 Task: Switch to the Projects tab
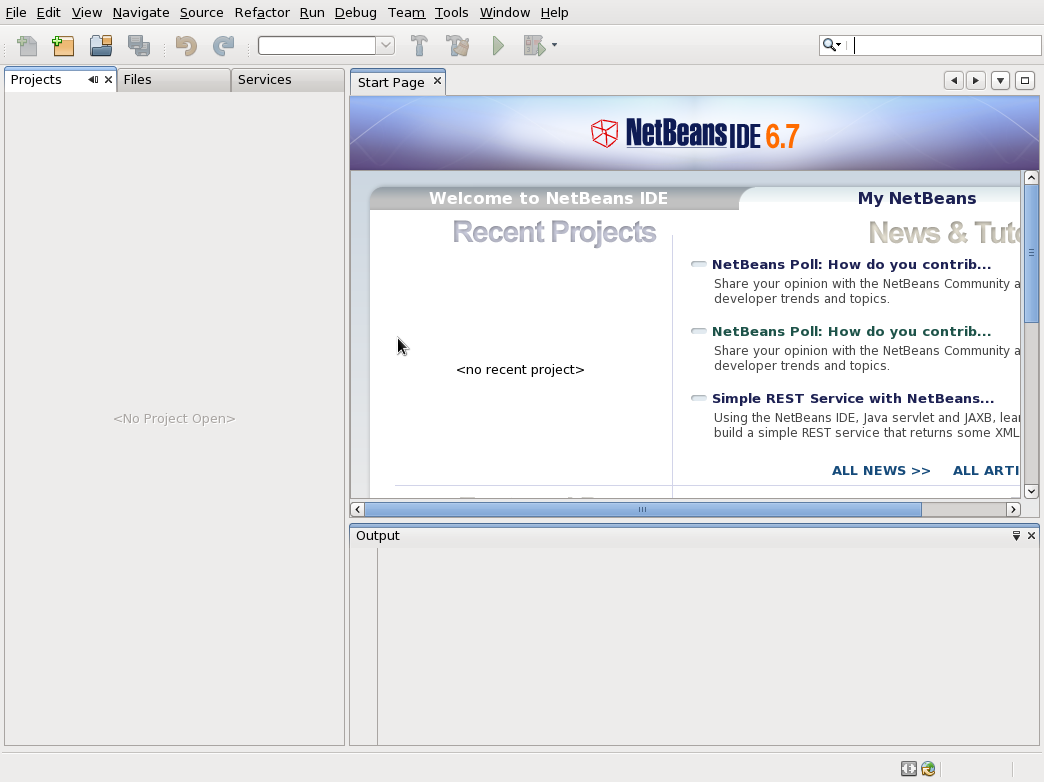coord(37,79)
